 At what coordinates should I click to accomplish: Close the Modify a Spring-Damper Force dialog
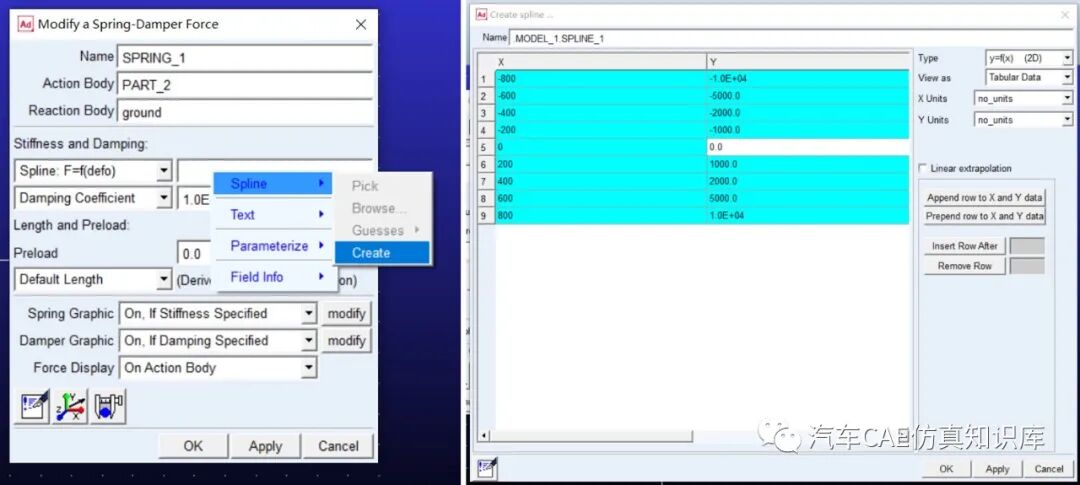pos(360,25)
